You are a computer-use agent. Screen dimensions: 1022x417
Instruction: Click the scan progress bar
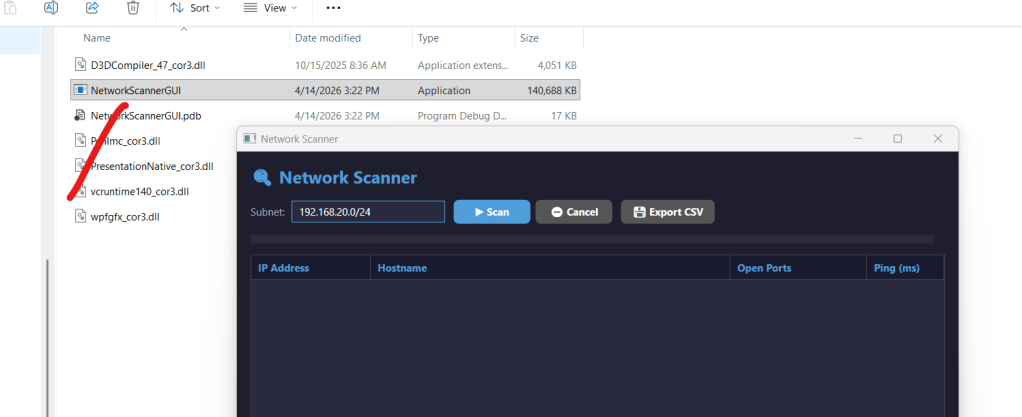pos(592,240)
